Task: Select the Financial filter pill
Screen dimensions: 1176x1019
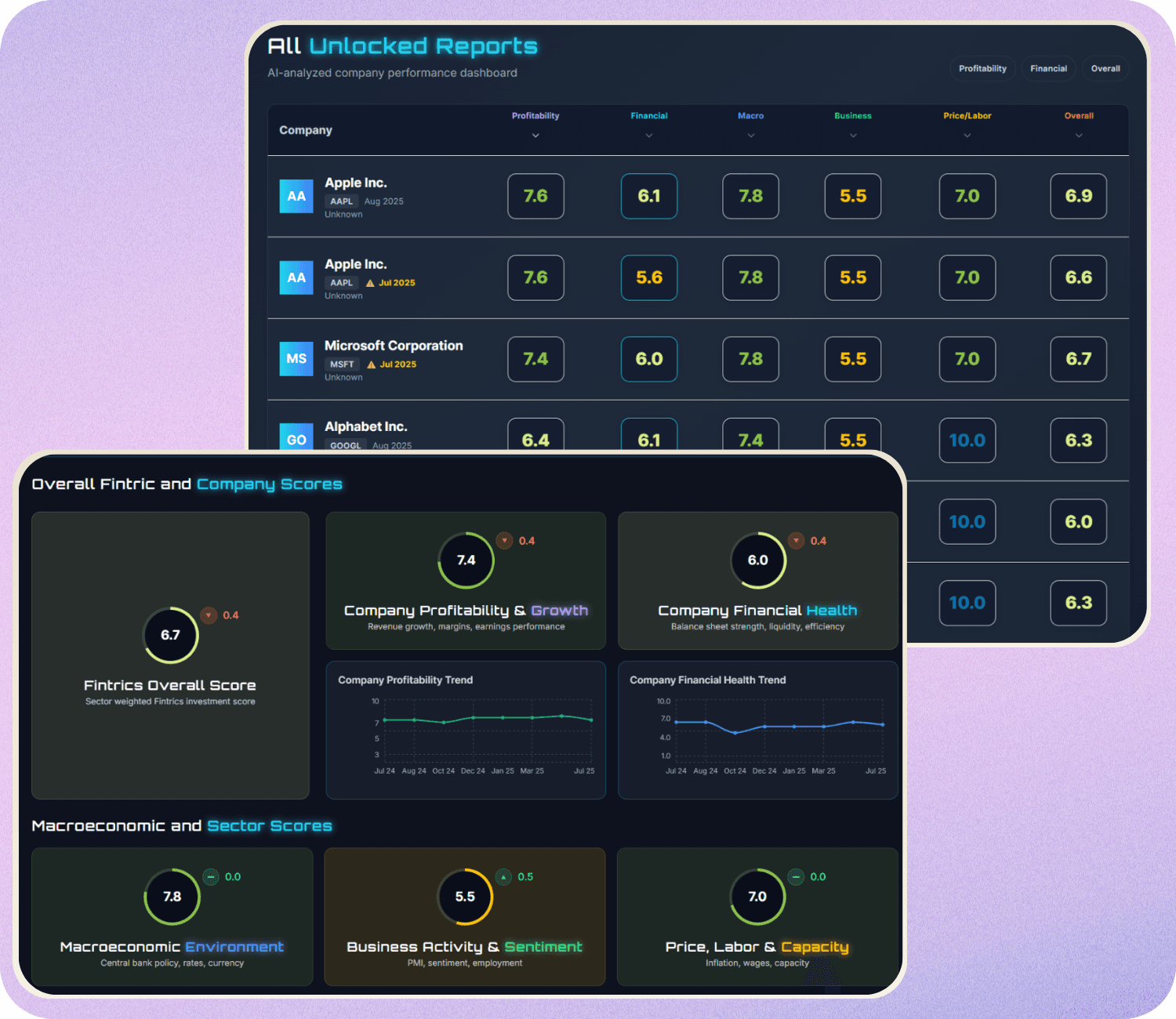Action: (x=1049, y=69)
